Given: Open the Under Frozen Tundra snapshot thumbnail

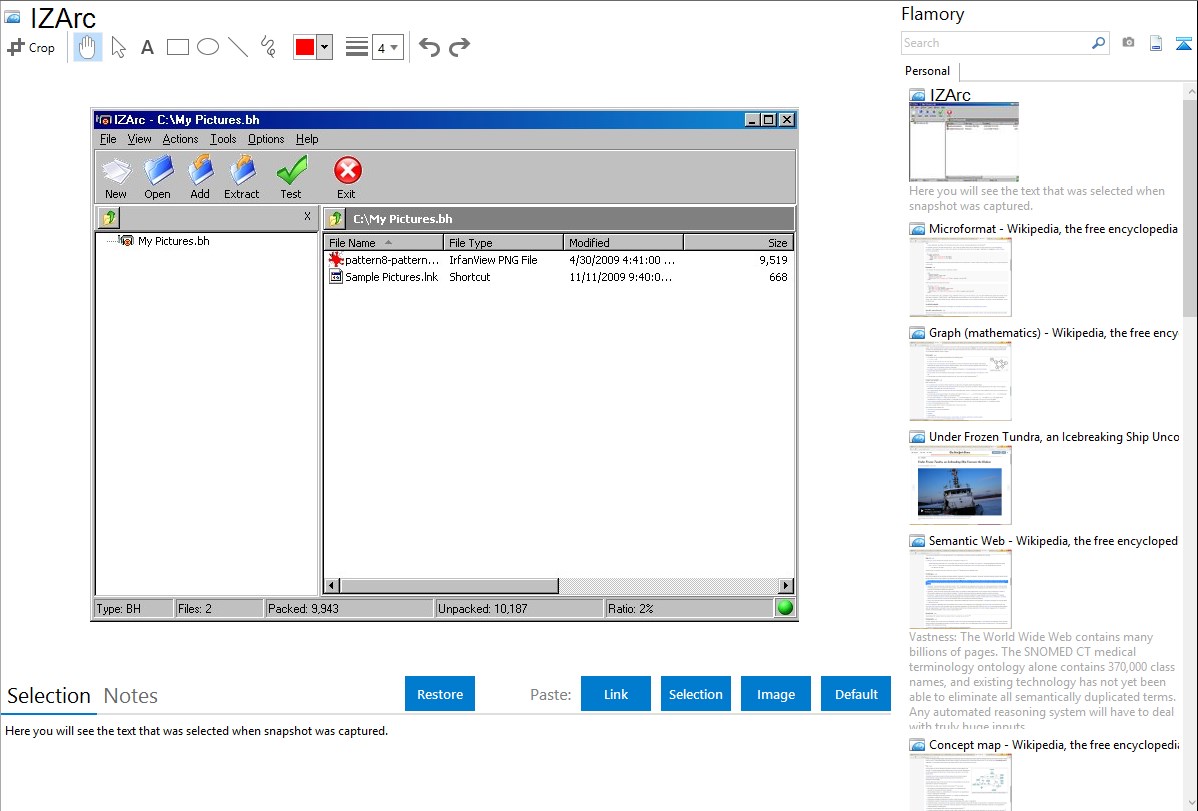Looking at the screenshot, I should pos(960,484).
